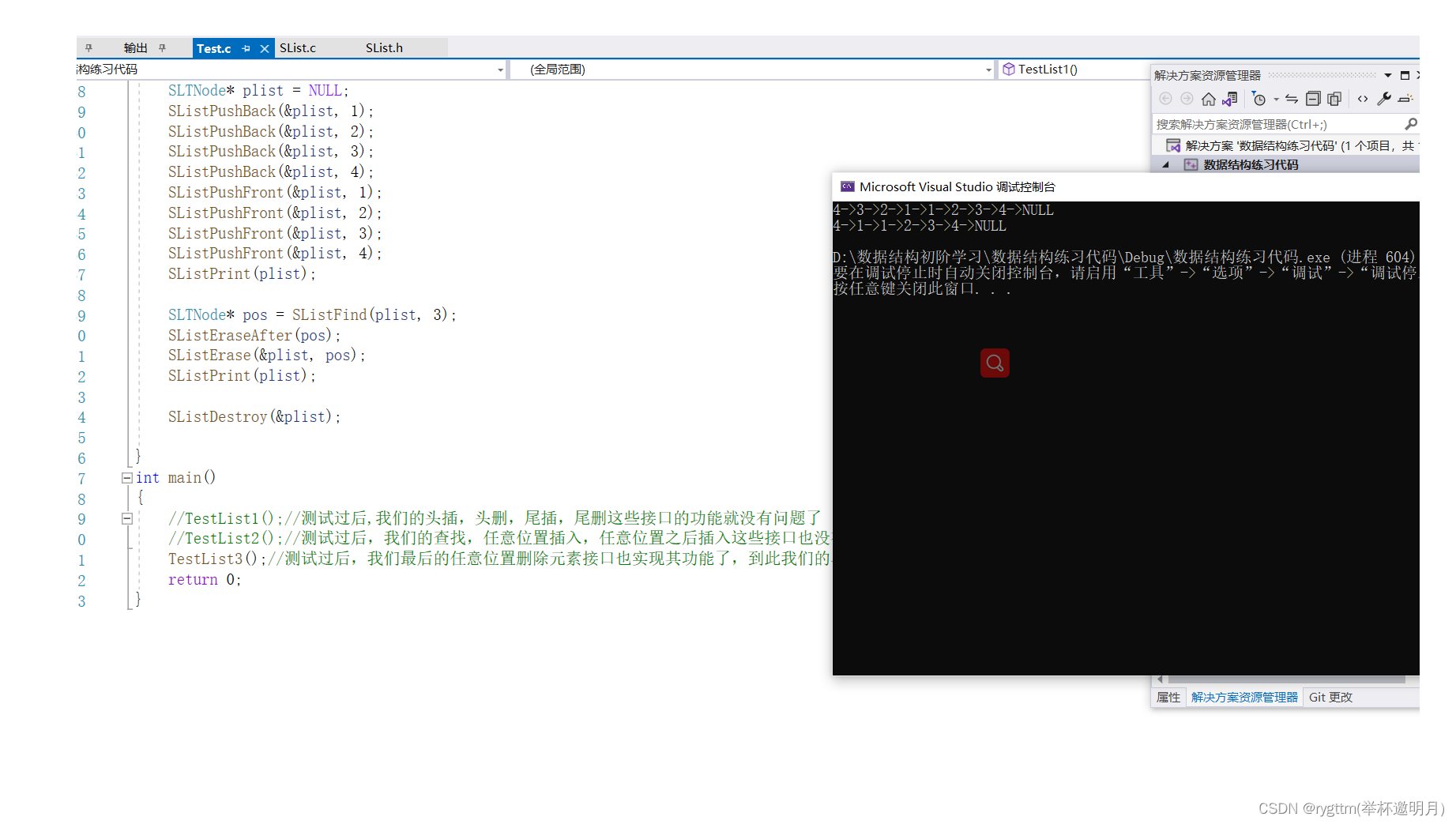This screenshot has width=1456, height=824.
Task: Collapse the comment block fold at //TestList1
Action: pyautogui.click(x=126, y=519)
